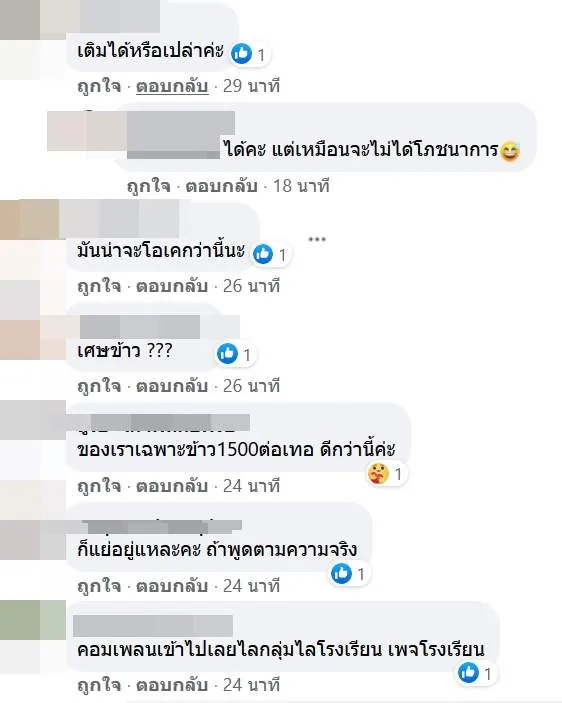Viewport: 562px width, 703px height.
Task: Reply to the 18 นาที nested comment
Action: point(222,186)
